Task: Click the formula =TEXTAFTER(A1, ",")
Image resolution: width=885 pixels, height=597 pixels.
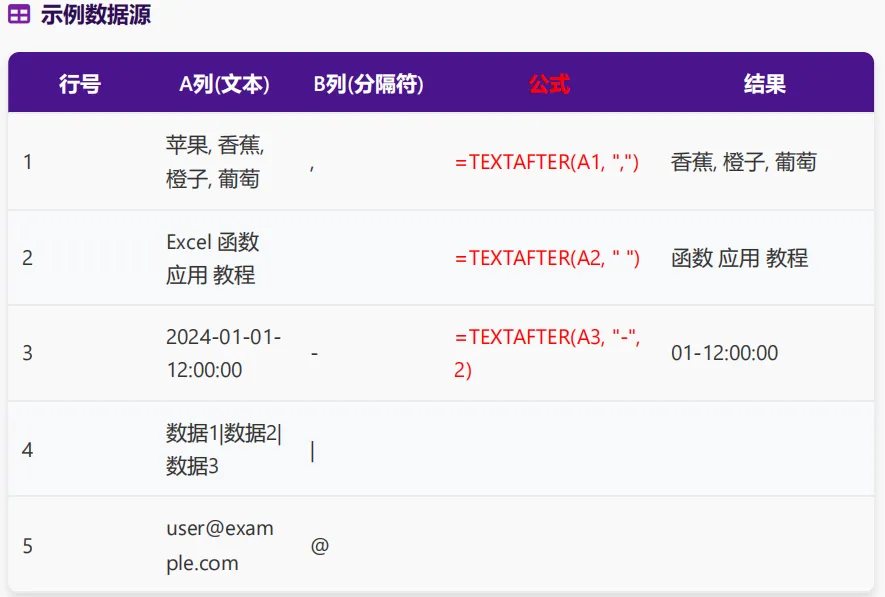Action: click(547, 162)
